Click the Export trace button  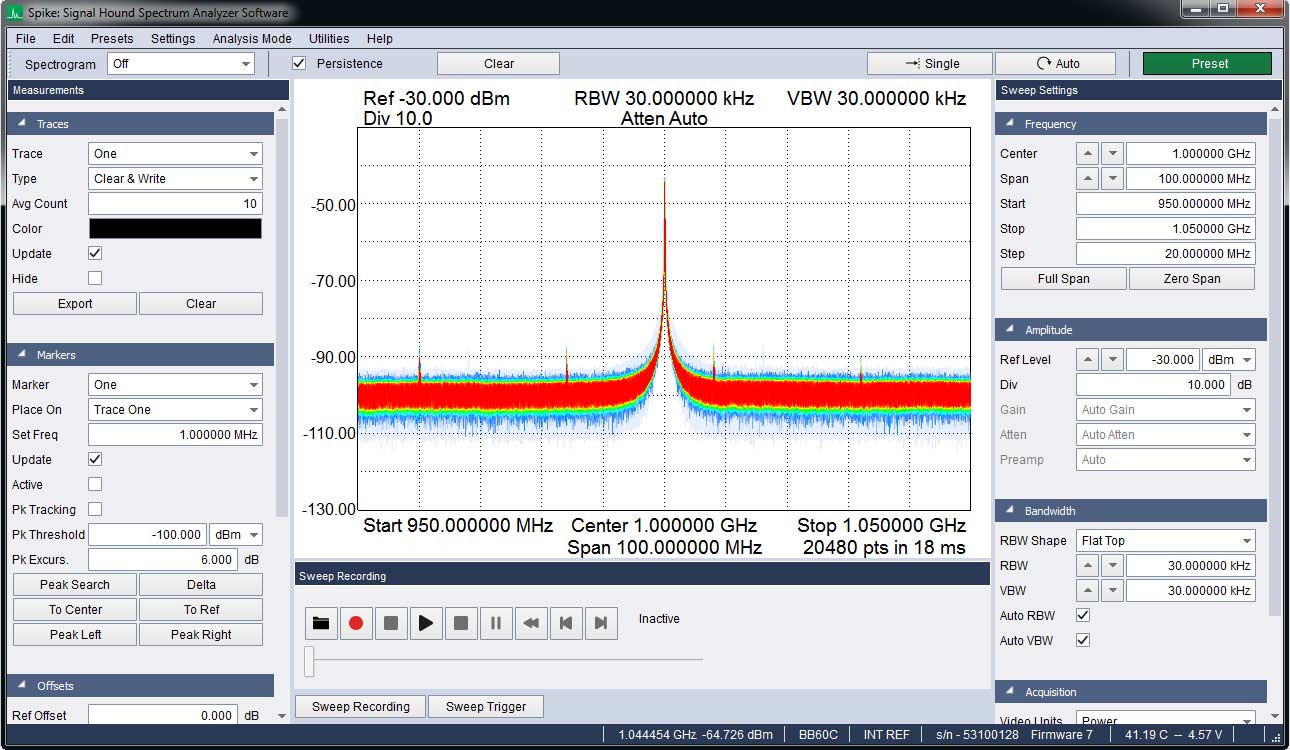coord(75,304)
